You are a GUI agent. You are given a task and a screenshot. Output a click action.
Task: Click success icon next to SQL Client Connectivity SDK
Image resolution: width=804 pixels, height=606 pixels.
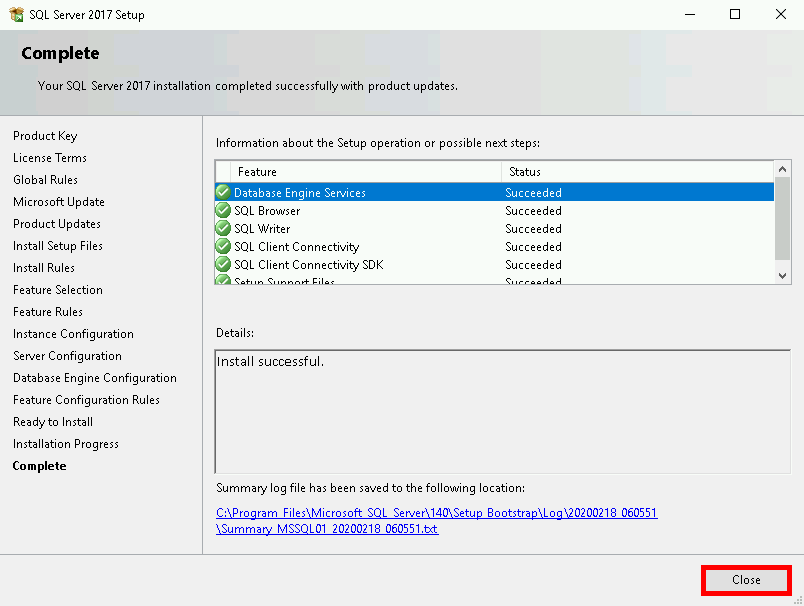(223, 265)
